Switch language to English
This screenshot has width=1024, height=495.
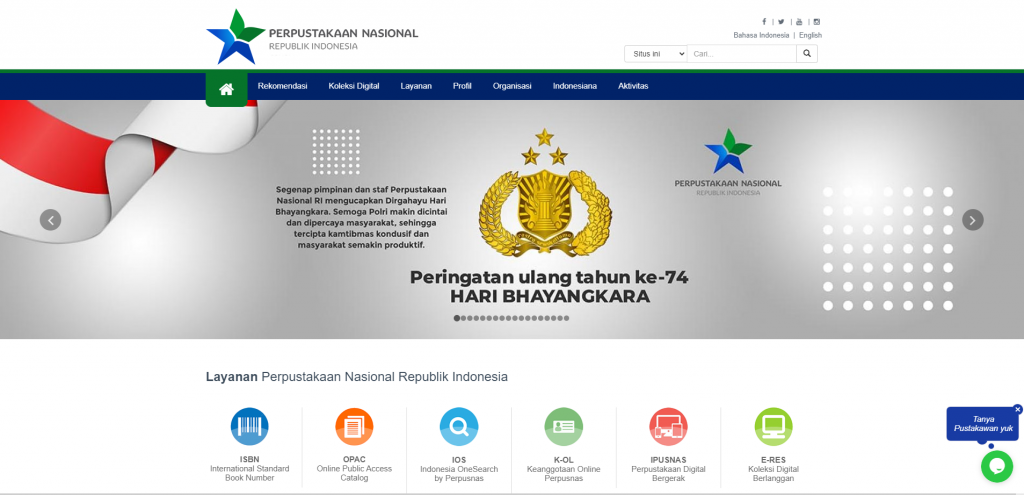pyautogui.click(x=810, y=35)
